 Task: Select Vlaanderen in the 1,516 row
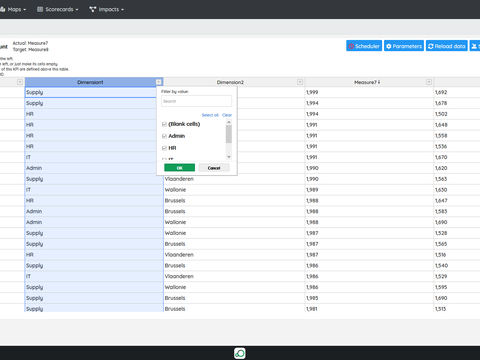[234, 255]
